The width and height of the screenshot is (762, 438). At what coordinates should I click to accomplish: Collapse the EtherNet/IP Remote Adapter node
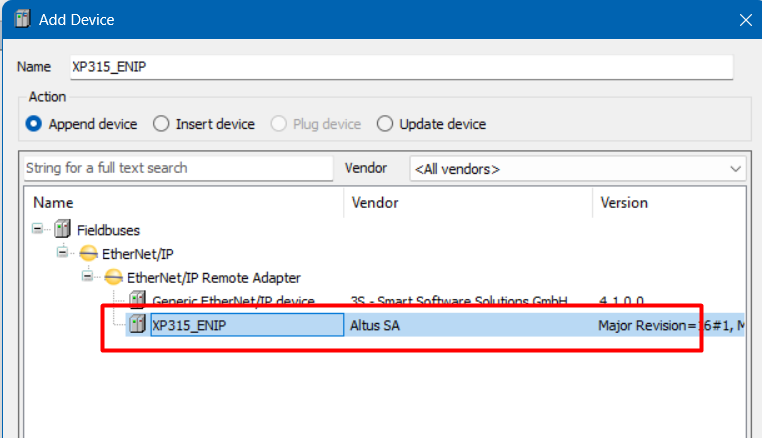click(87, 277)
